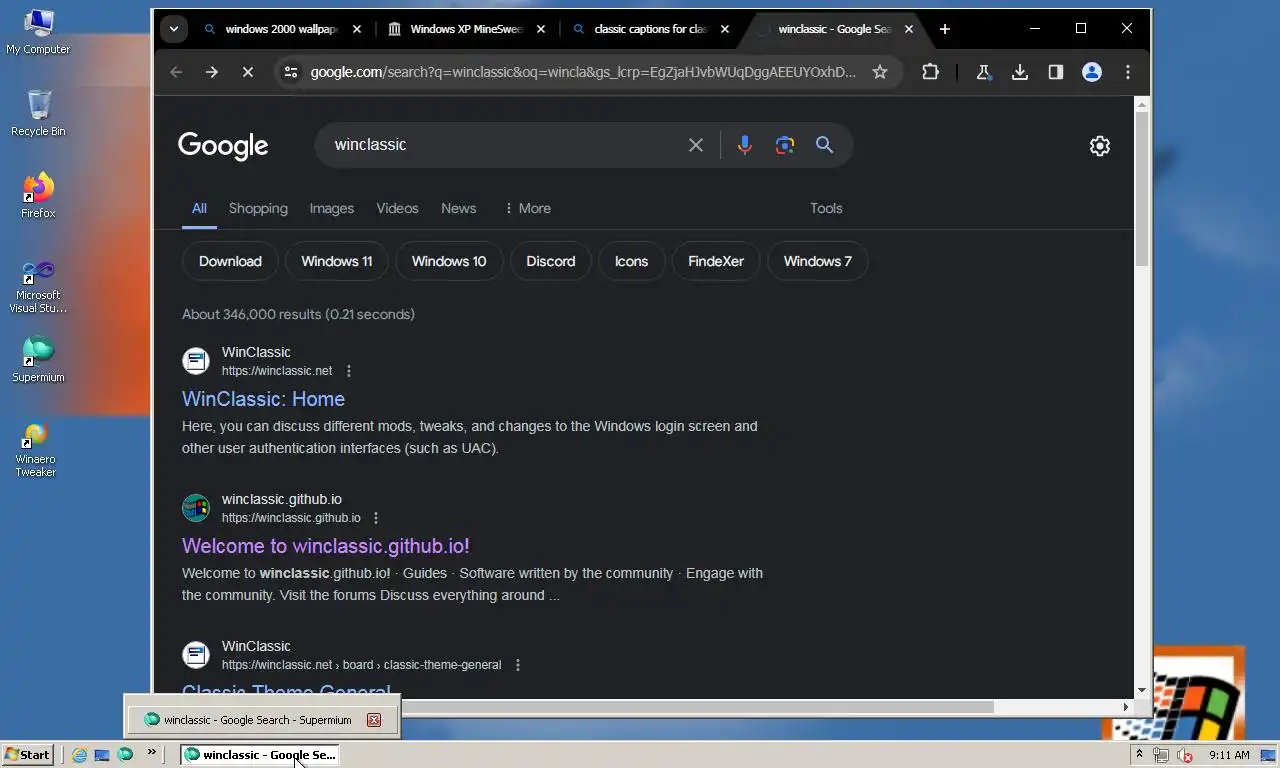The image size is (1280, 768).
Task: Open a new browser tab
Action: tap(945, 29)
